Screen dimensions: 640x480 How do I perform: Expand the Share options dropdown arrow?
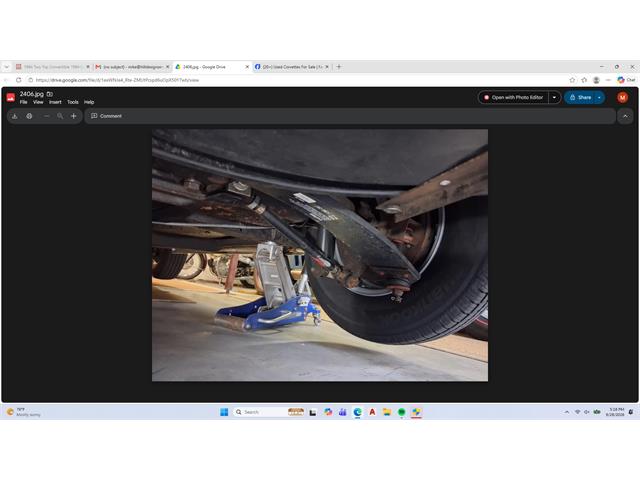pos(599,98)
